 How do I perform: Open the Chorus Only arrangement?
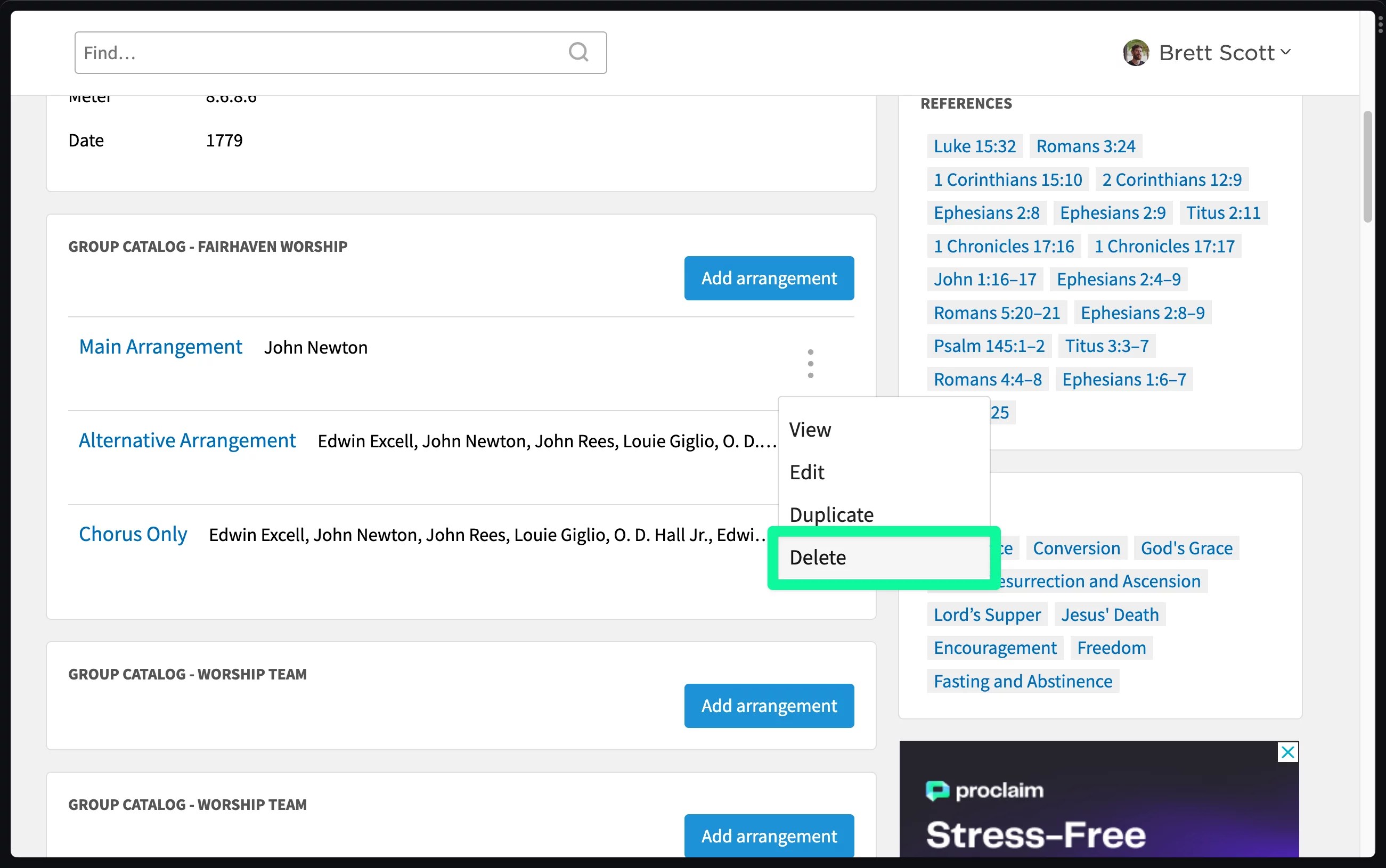133,534
